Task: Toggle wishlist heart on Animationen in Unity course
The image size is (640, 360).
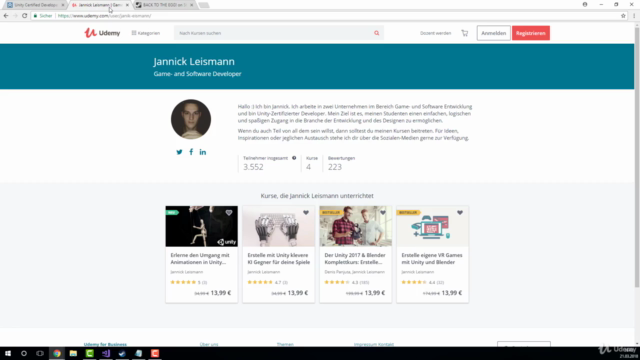Action: [229, 213]
